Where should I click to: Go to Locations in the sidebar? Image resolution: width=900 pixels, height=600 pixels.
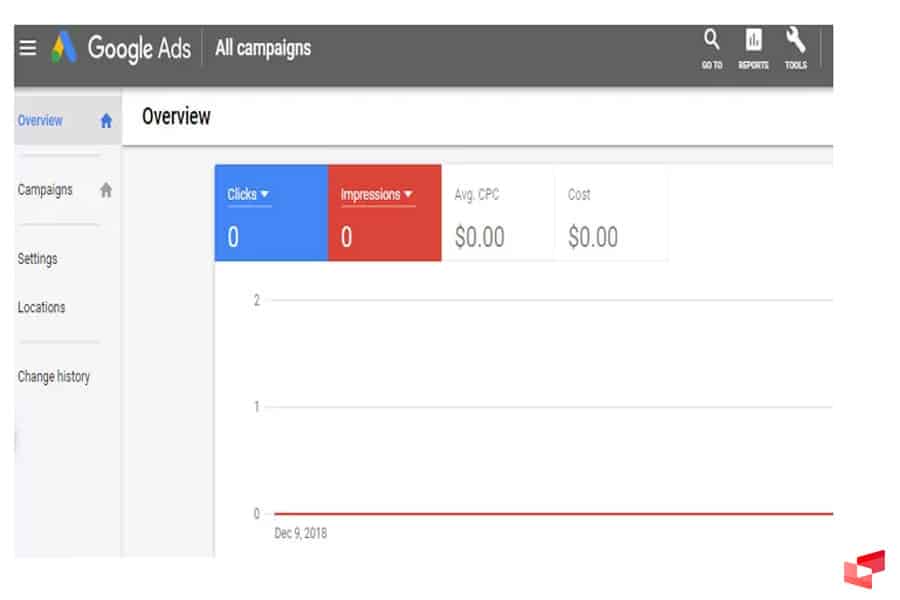point(41,308)
